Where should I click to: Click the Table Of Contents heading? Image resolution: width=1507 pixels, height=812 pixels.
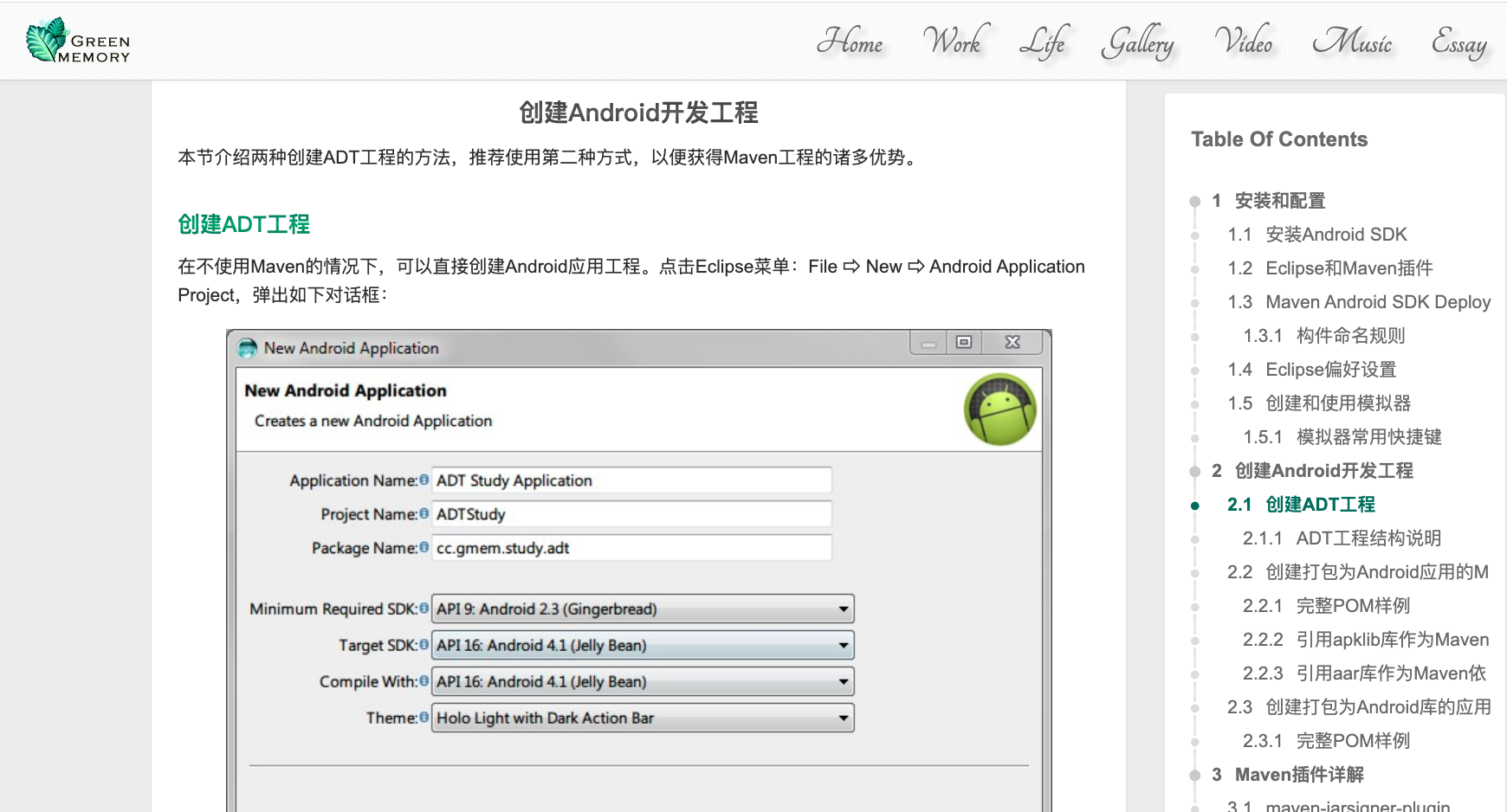pos(1279,139)
